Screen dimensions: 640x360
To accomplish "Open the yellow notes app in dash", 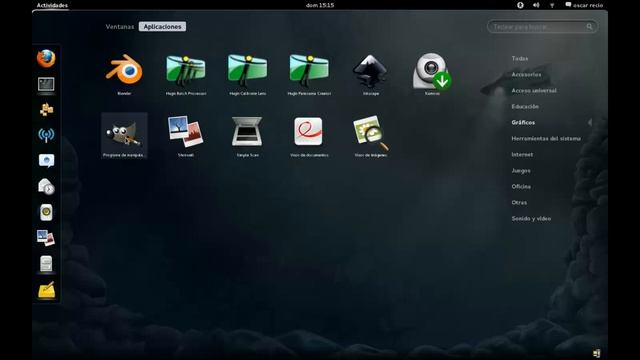I will coord(46,290).
